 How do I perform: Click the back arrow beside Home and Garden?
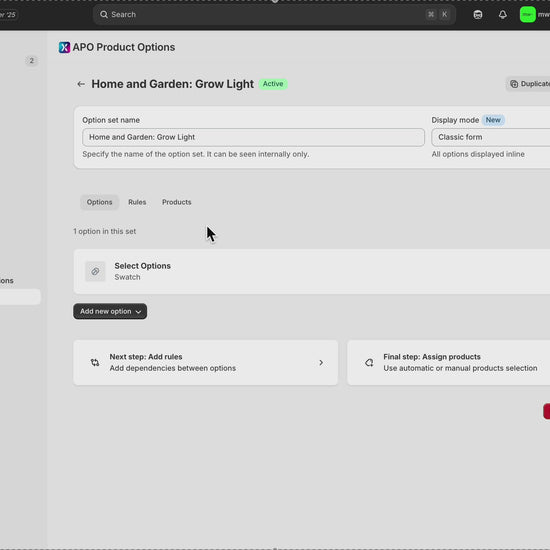click(x=81, y=84)
